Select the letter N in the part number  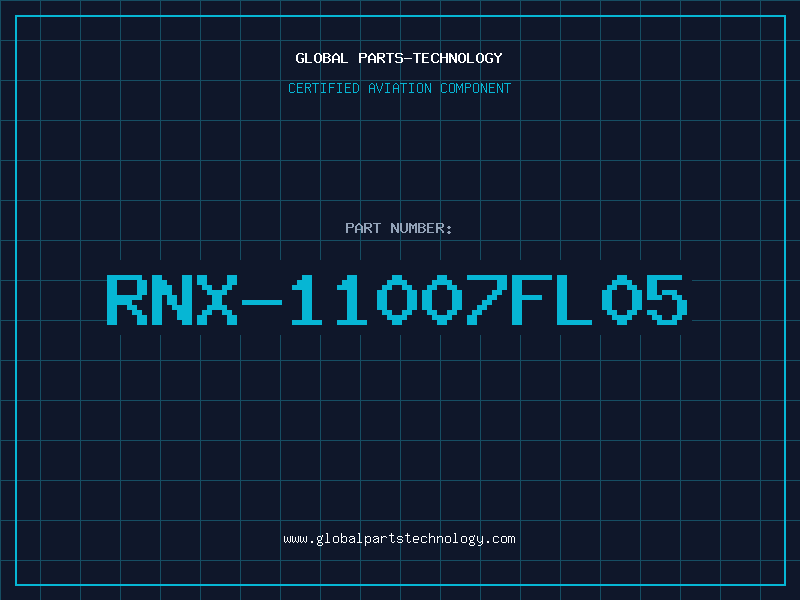172,299
